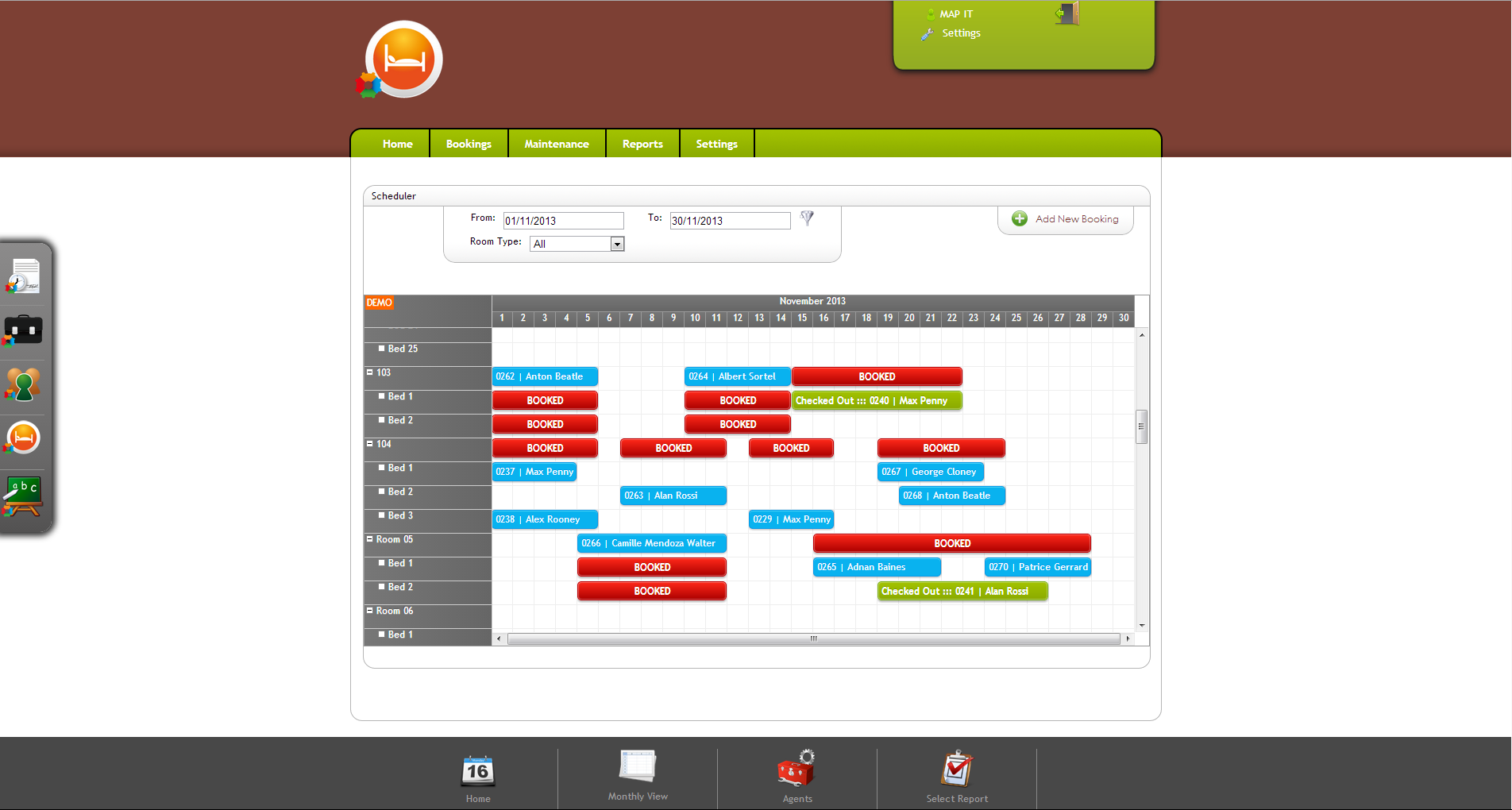Open the briefcase sidebar icon
Image resolution: width=1512 pixels, height=810 pixels.
[x=23, y=330]
